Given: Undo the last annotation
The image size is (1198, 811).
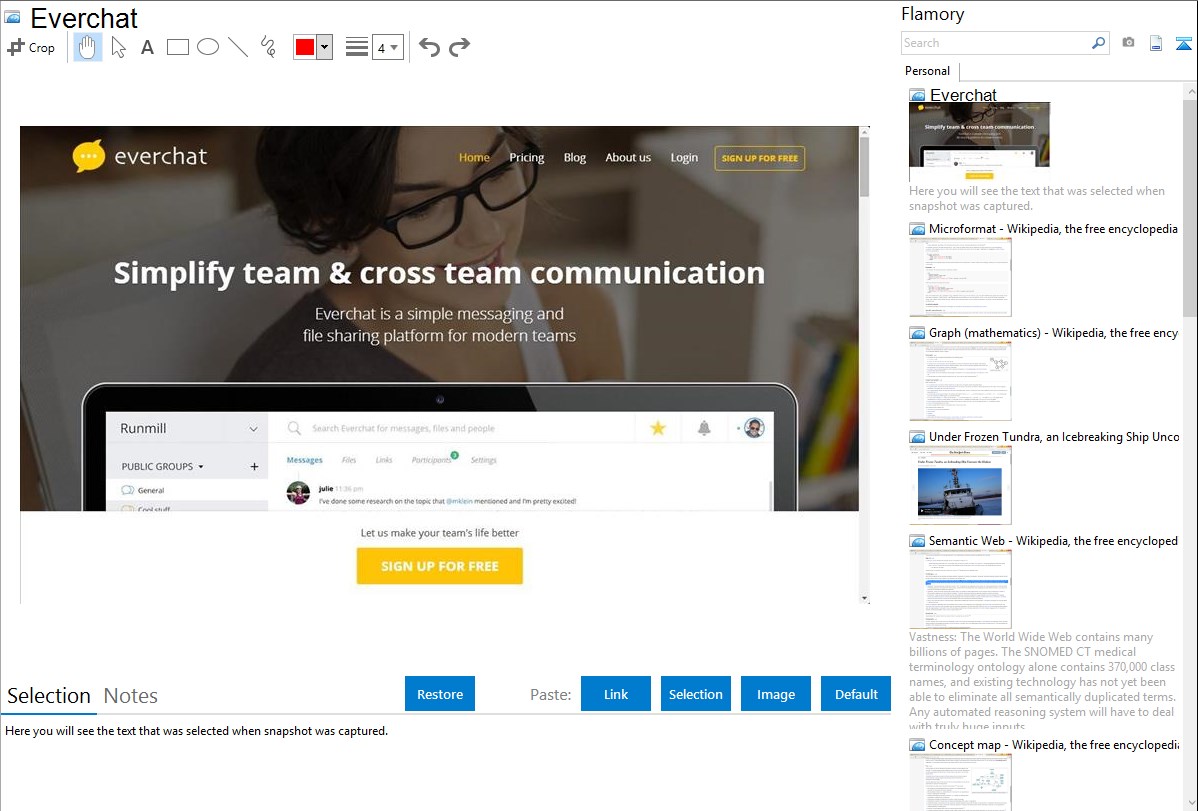Looking at the screenshot, I should click(429, 47).
